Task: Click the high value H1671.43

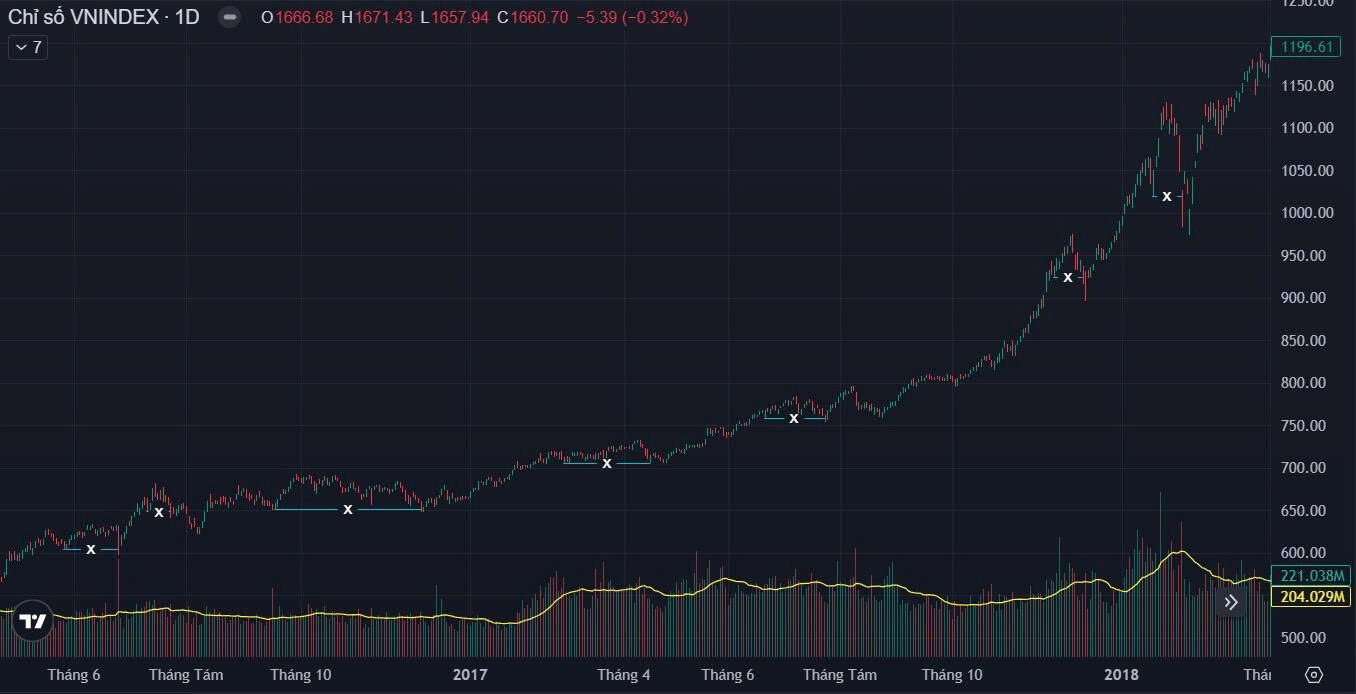Action: (x=376, y=17)
